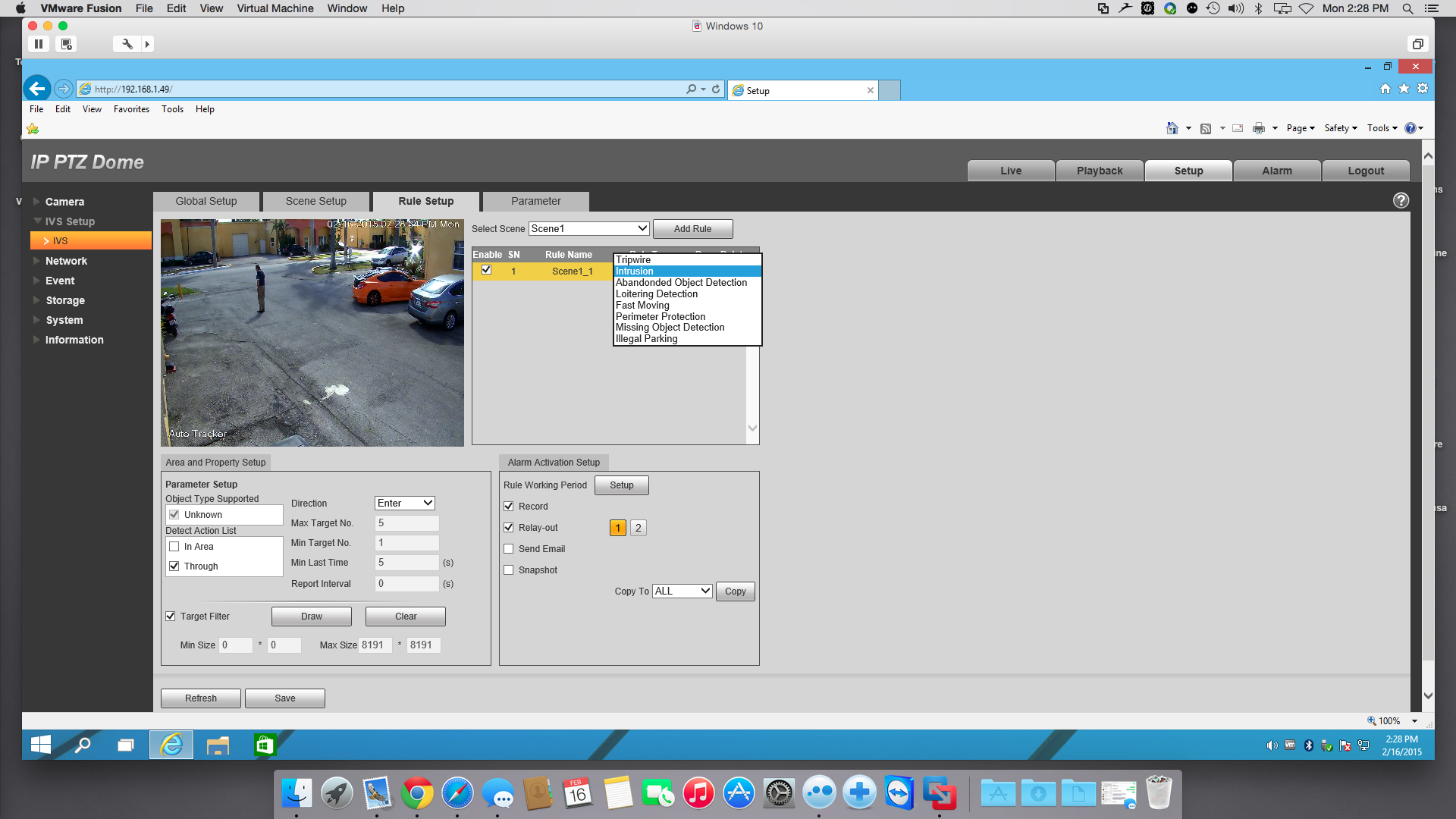Switch to the Scene Setup tab
1456x819 pixels.
315,201
